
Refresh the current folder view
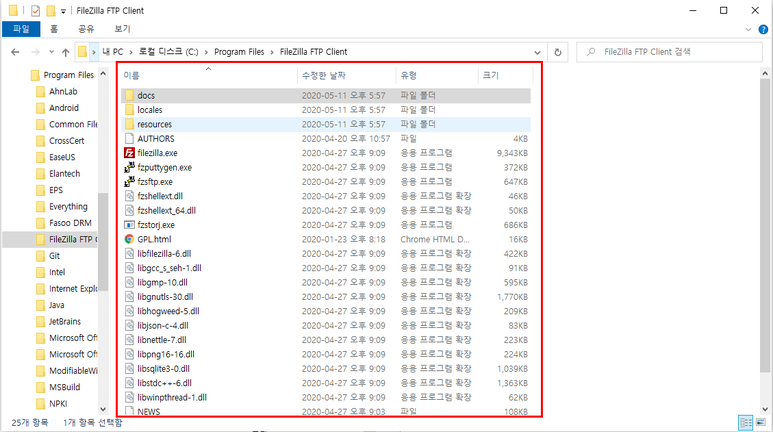(x=558, y=52)
